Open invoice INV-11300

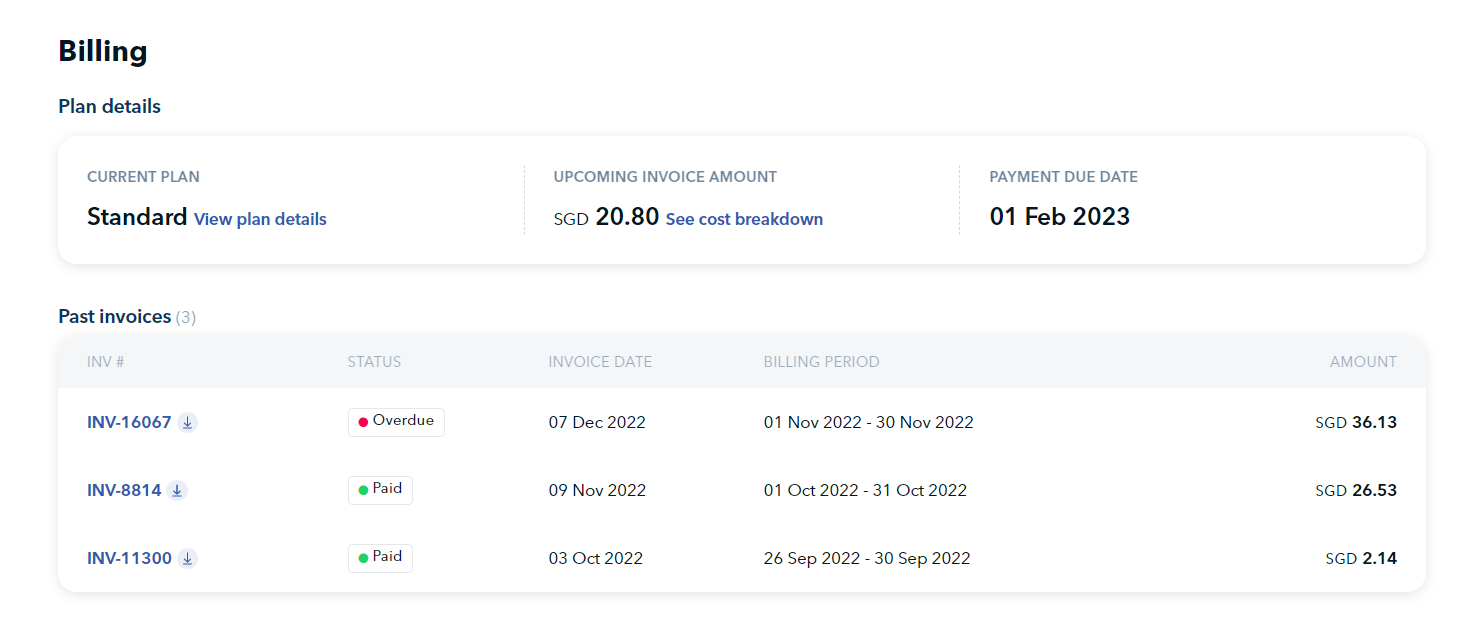coord(129,558)
